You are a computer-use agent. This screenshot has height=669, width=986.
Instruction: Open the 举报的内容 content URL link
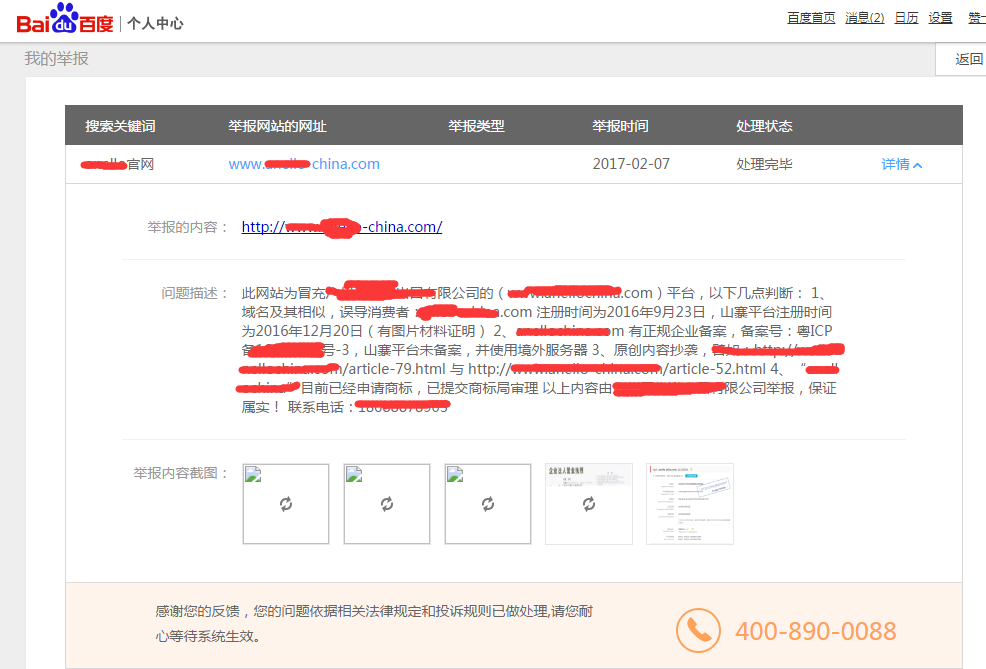coord(341,227)
